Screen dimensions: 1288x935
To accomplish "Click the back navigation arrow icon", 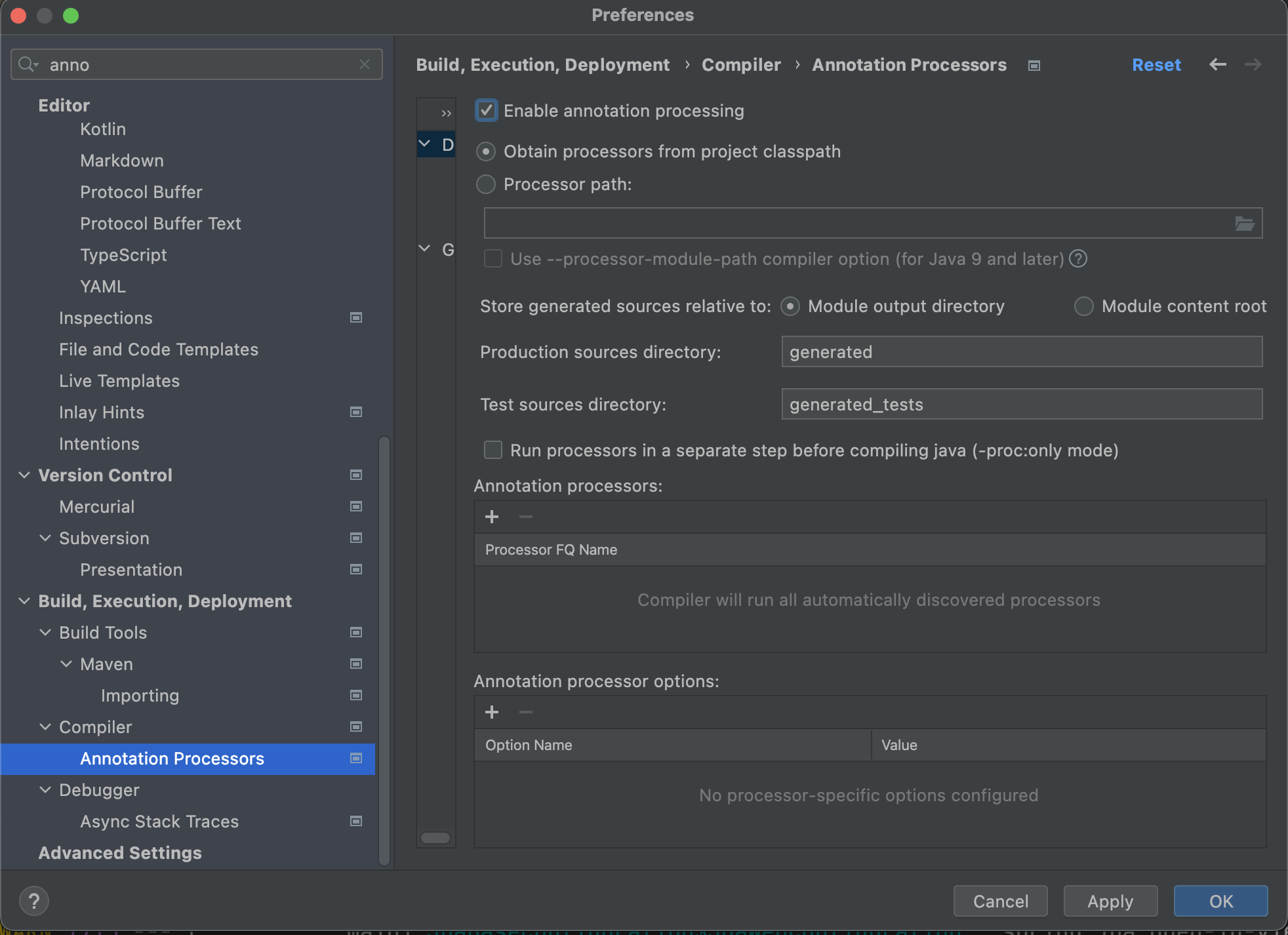I will pyautogui.click(x=1217, y=64).
